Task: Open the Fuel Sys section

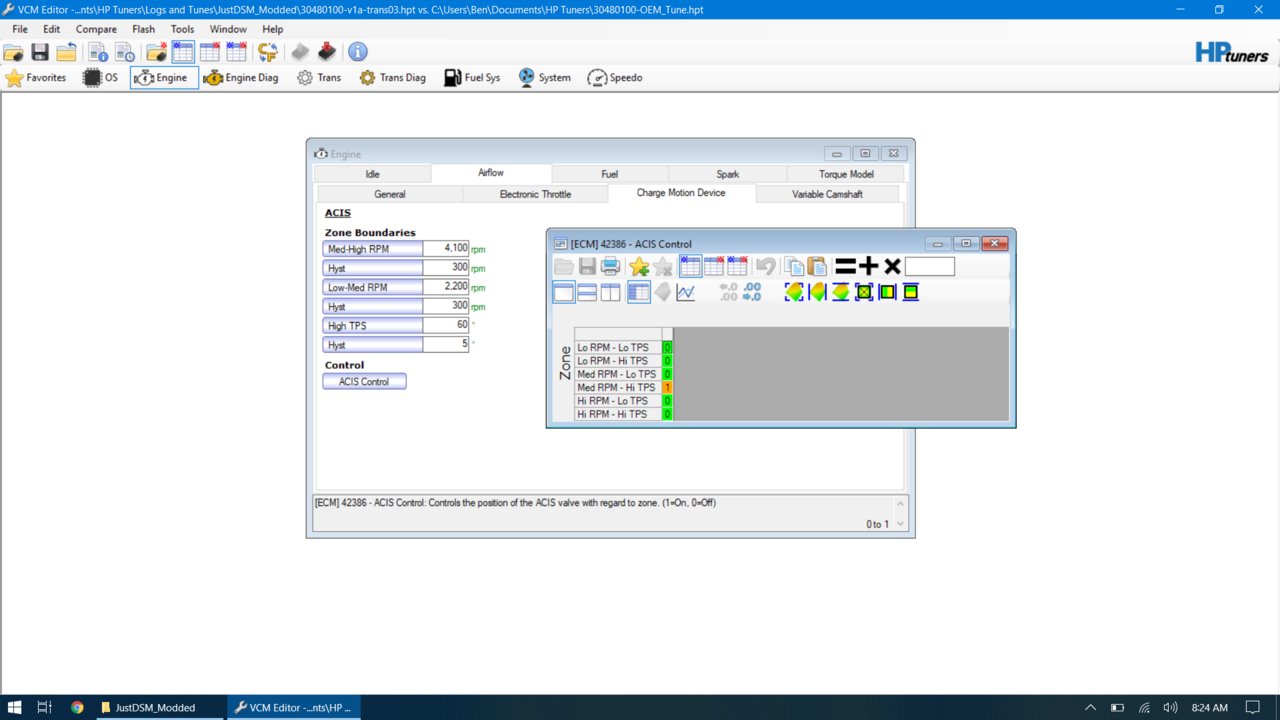Action: click(472, 78)
